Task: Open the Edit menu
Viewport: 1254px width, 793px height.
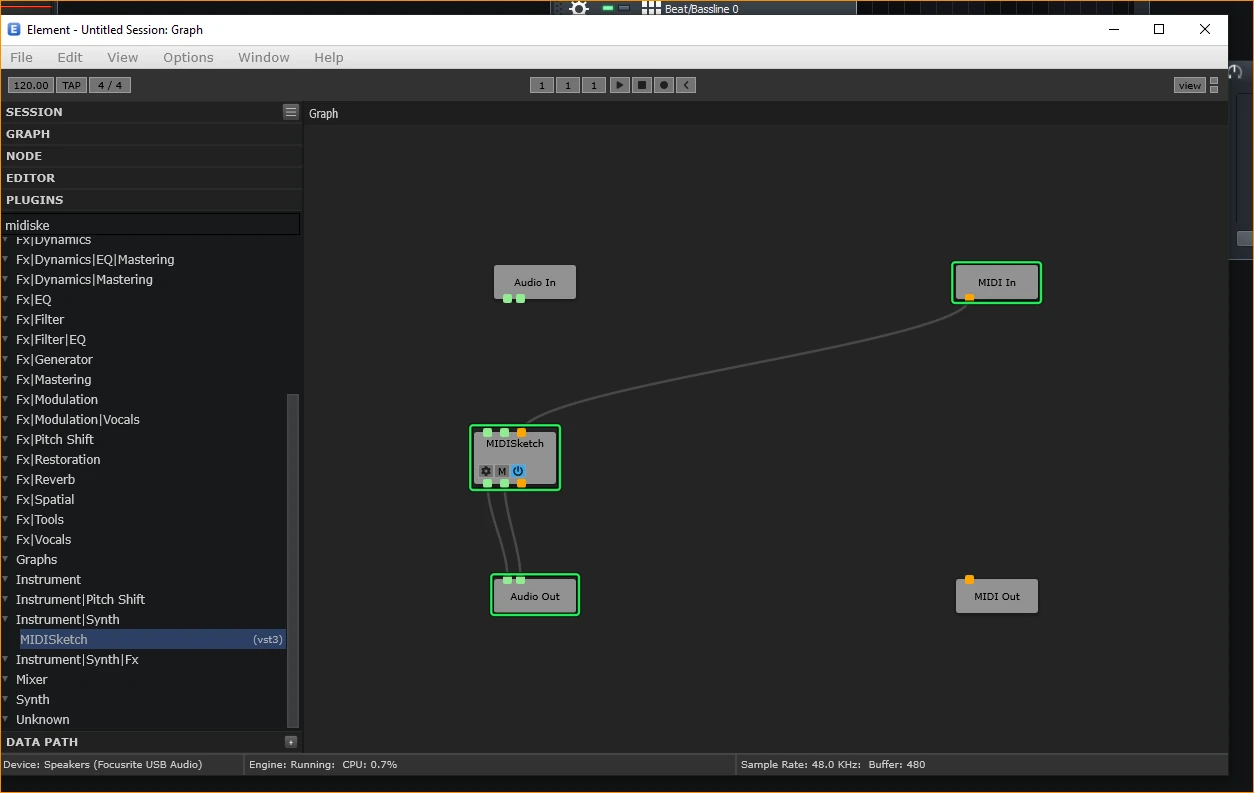Action: (70, 57)
